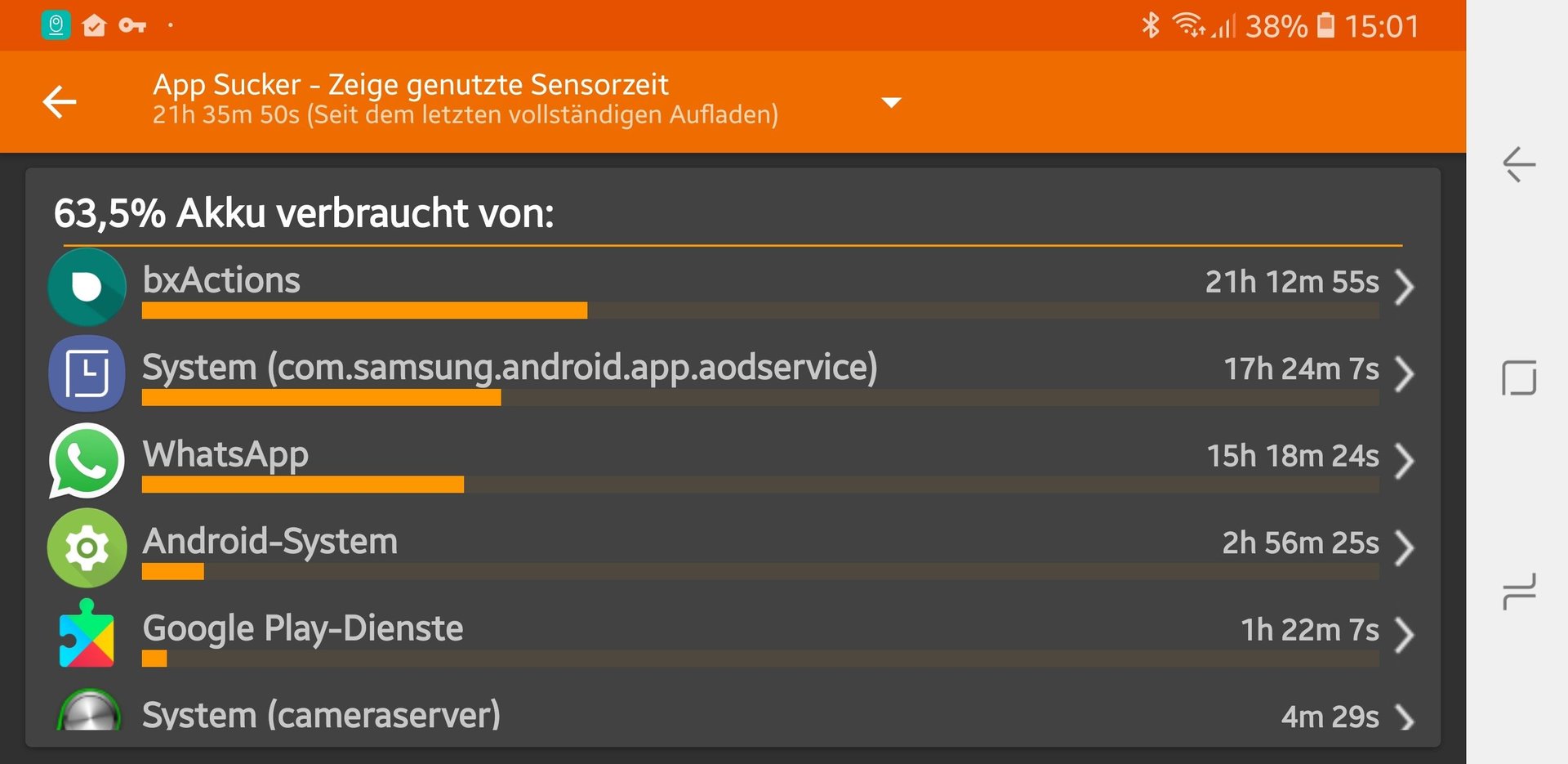Expand Android-System entry chevron

click(1404, 548)
